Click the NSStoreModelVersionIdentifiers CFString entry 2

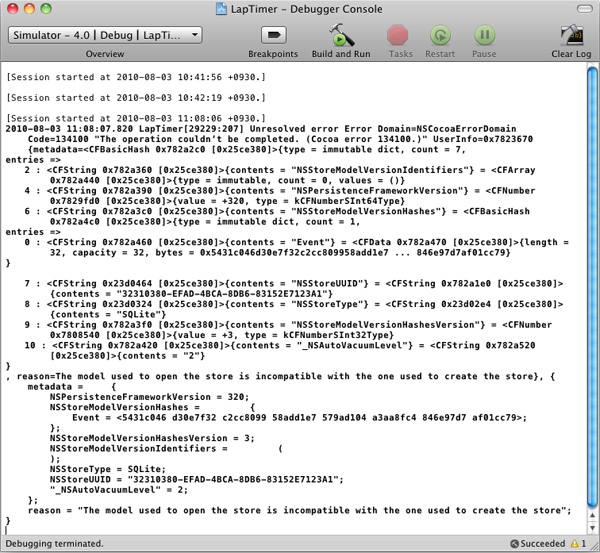279,170
